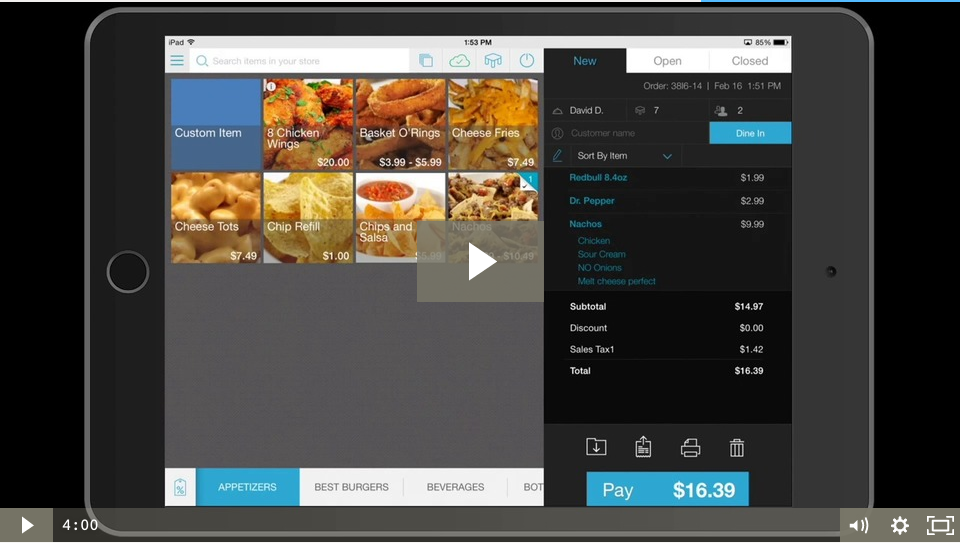
Task: Click the David D. server name
Action: click(586, 111)
